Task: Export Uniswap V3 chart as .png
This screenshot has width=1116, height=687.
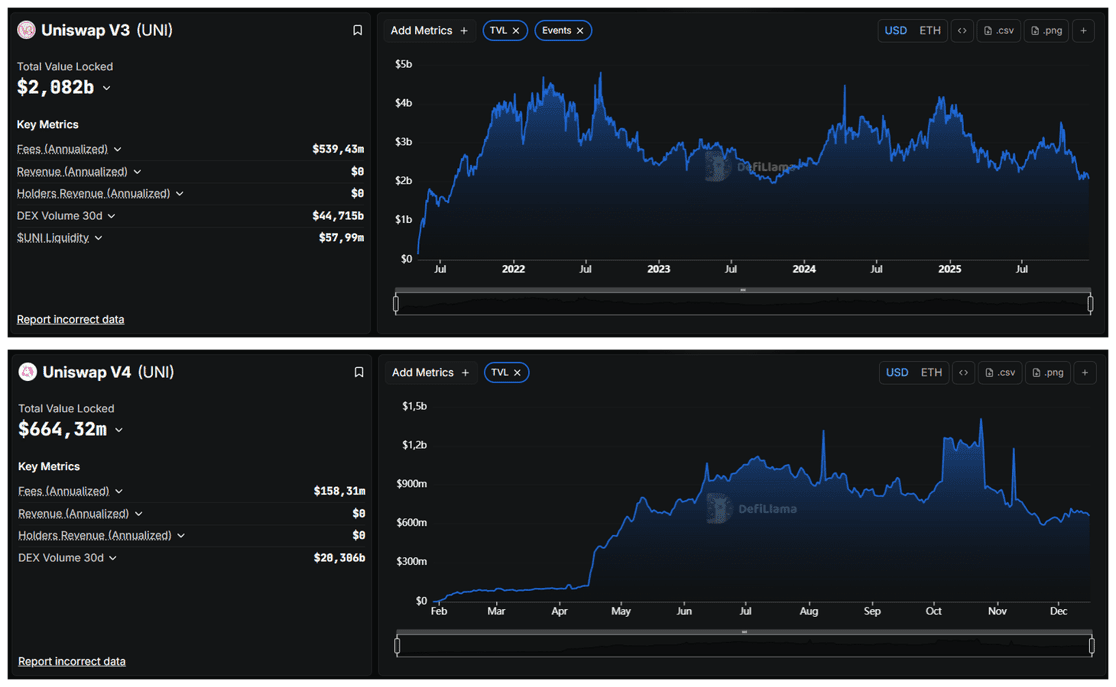Action: (1046, 31)
